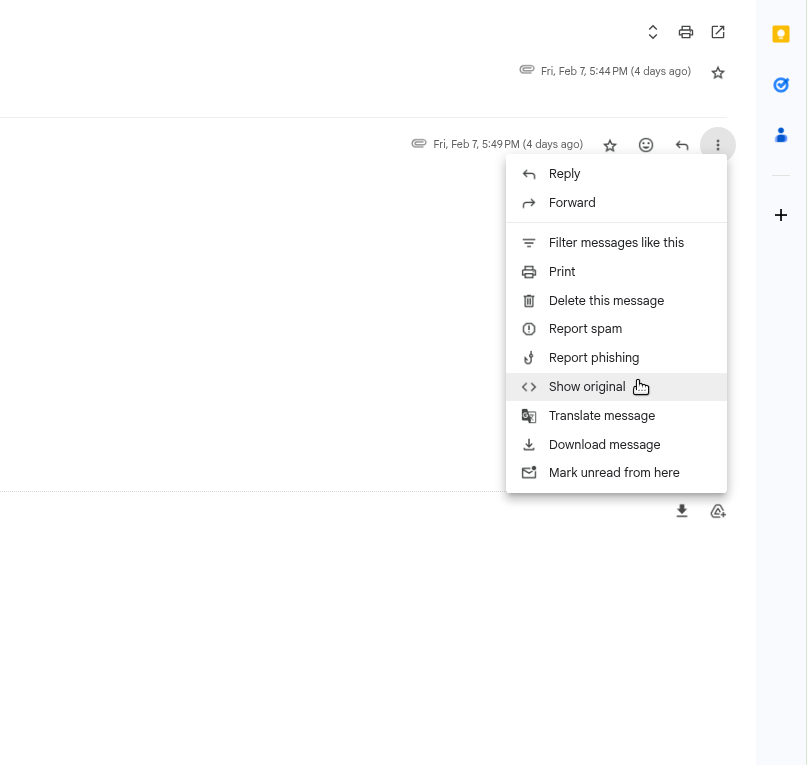Click the reply arrow icon
807x765 pixels.
[x=681, y=145]
